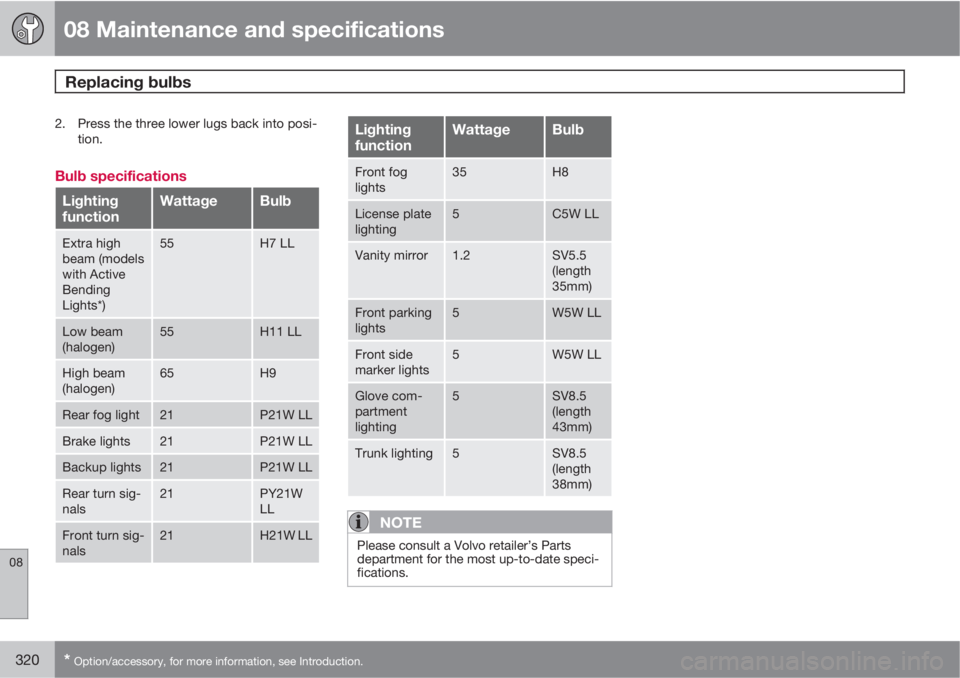Image resolution: width=960 pixels, height=678 pixels.
Task: Select the 'SV8.5 (length 43mm)' bulb cell
Action: coord(578,412)
